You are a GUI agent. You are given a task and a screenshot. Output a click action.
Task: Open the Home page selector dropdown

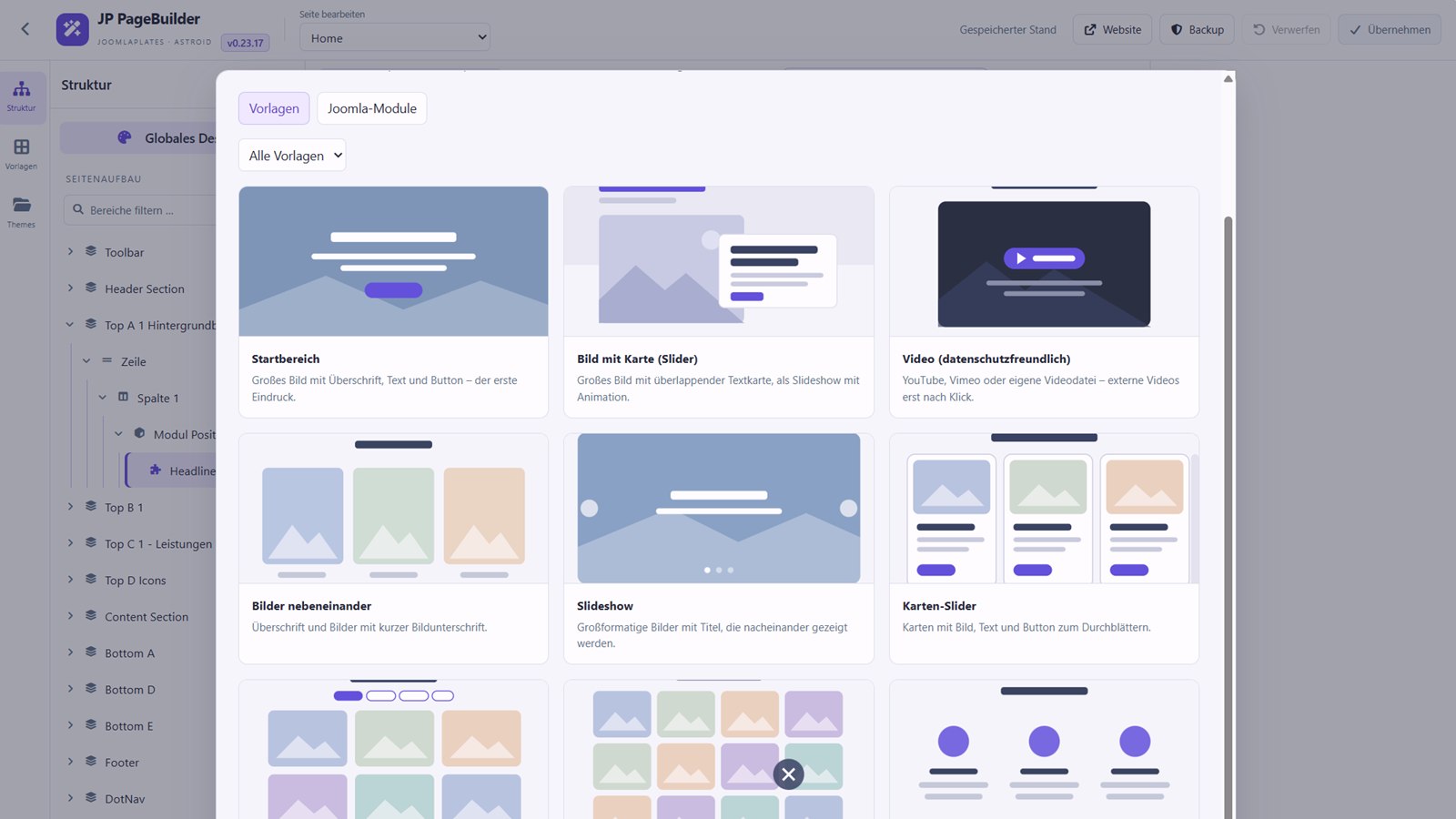click(395, 37)
